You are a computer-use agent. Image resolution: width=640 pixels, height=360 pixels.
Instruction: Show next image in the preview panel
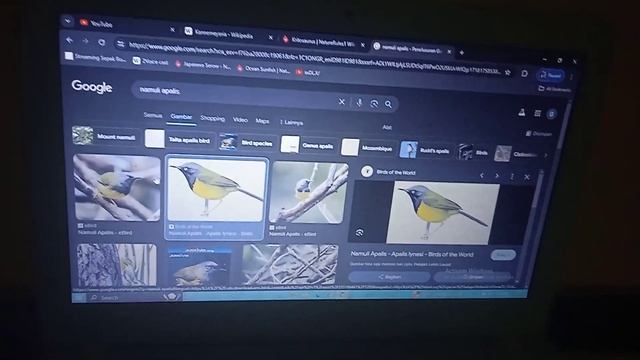(x=497, y=176)
